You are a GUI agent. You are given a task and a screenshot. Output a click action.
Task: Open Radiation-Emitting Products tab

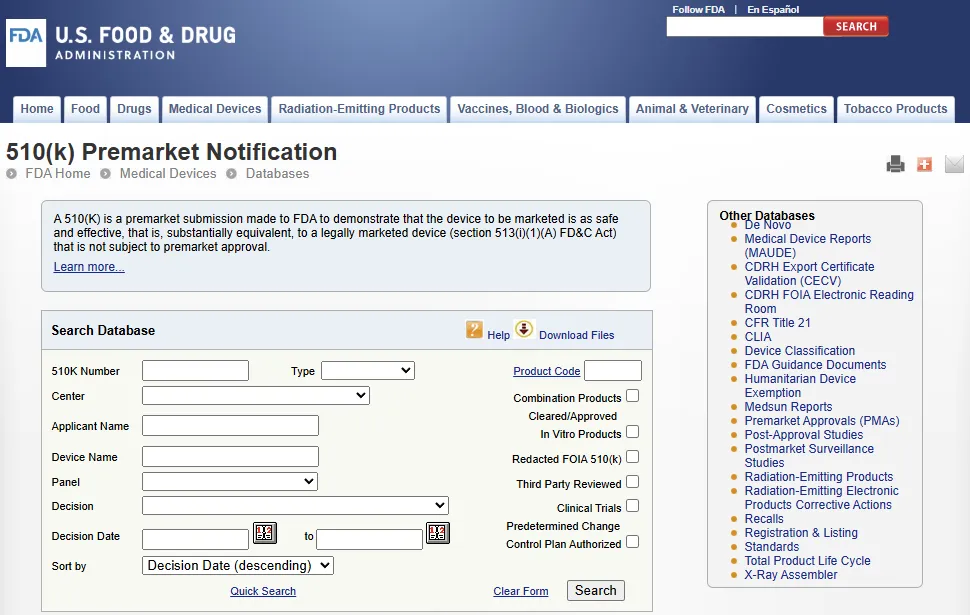(x=359, y=109)
